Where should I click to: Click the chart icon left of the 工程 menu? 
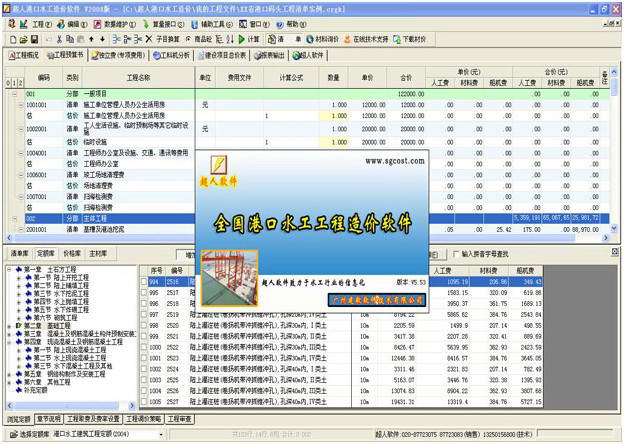coord(23,24)
